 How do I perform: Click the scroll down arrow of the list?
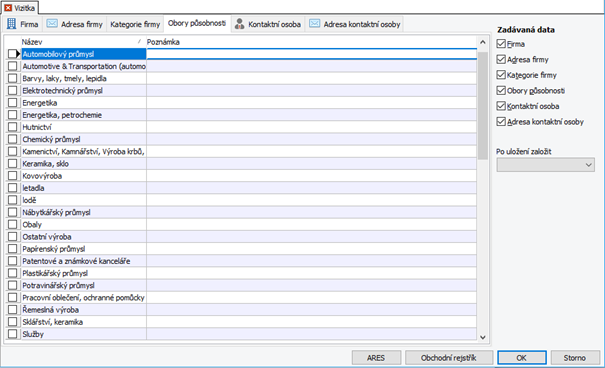pos(482,337)
